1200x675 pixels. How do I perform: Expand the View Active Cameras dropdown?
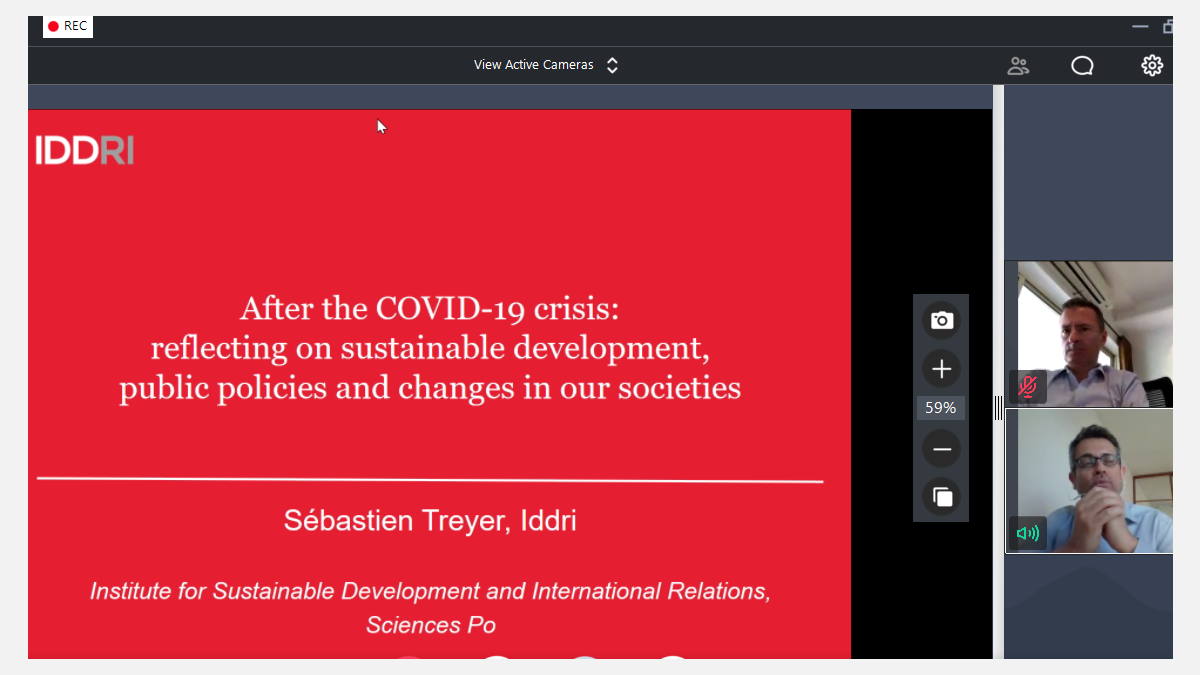click(534, 65)
